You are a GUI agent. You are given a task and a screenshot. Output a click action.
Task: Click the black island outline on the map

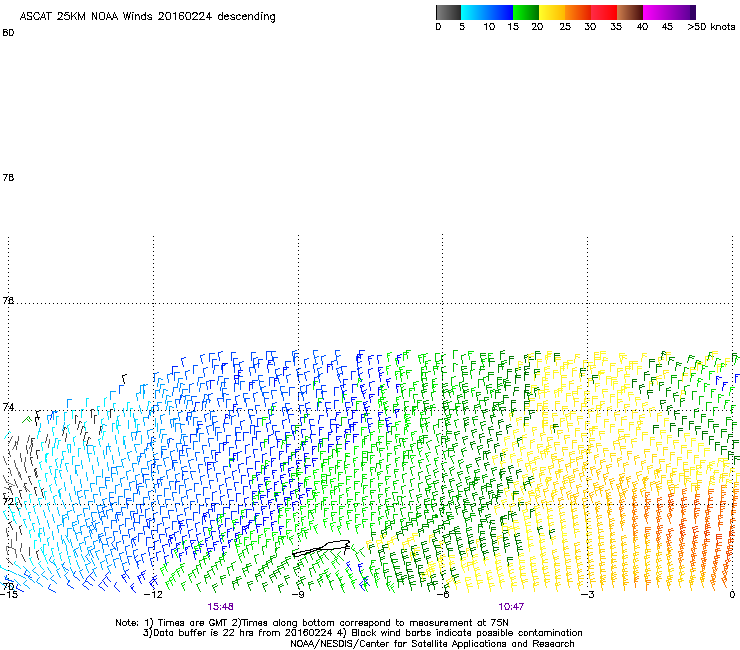321,548
